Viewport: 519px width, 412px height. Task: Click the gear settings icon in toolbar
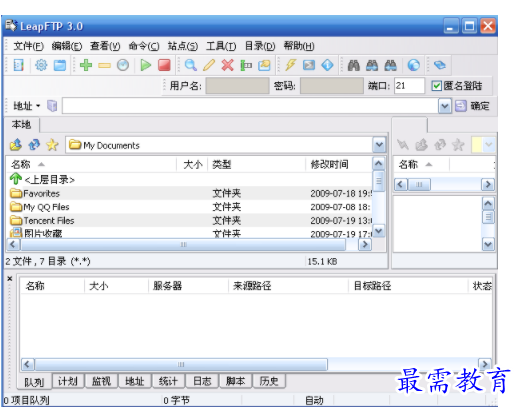41,65
